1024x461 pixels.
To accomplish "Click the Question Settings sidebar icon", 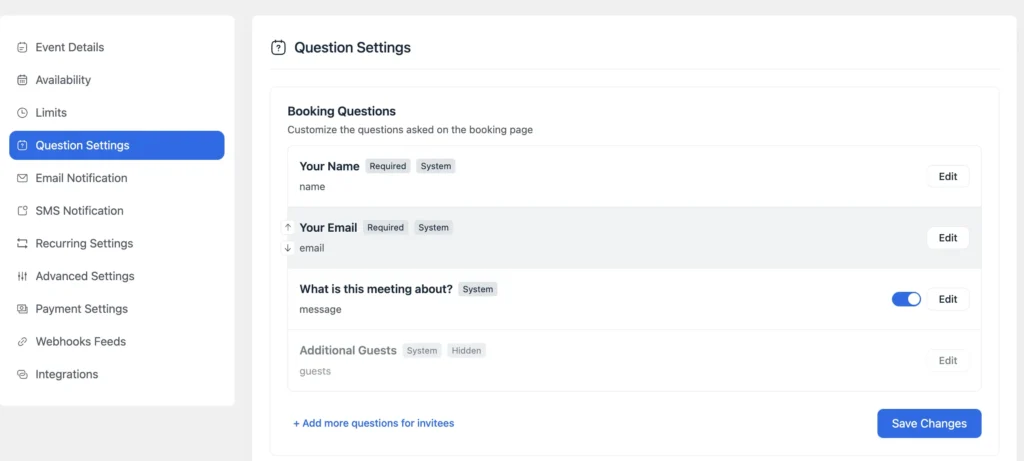I will pos(22,146).
